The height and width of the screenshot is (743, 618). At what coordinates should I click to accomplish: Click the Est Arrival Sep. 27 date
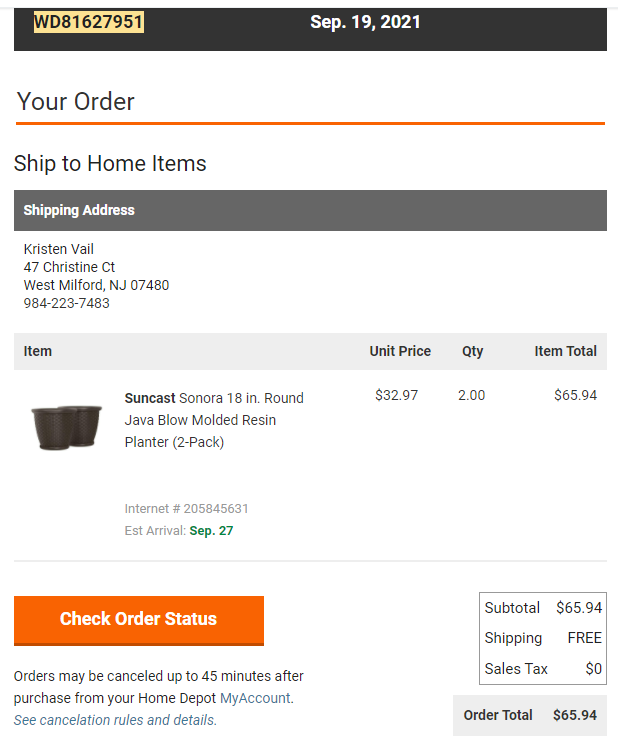pyautogui.click(x=211, y=531)
